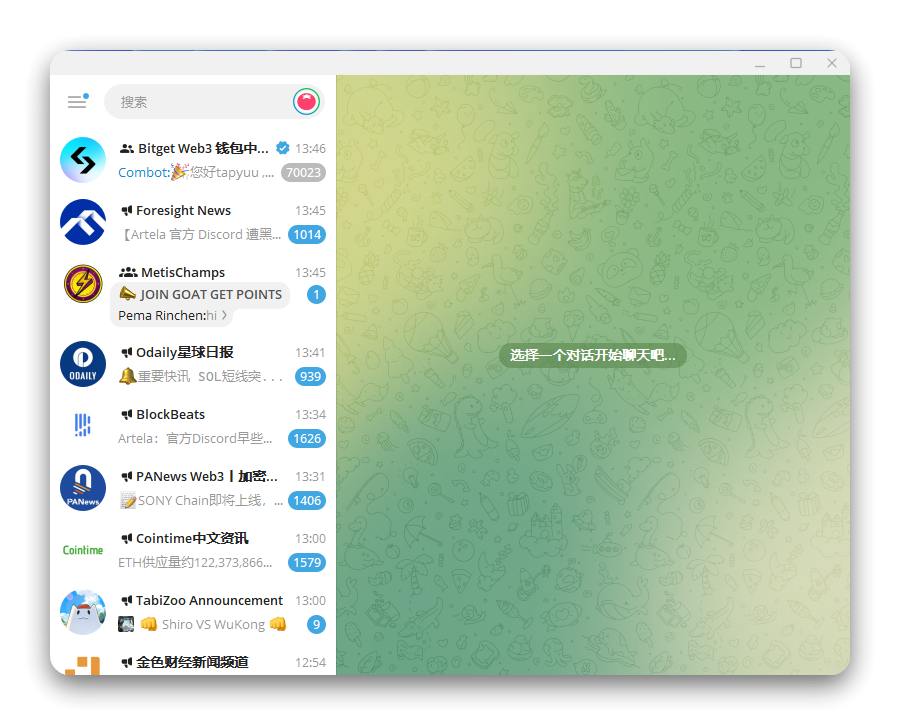Click the Foresight News channel avatar

pos(82,222)
